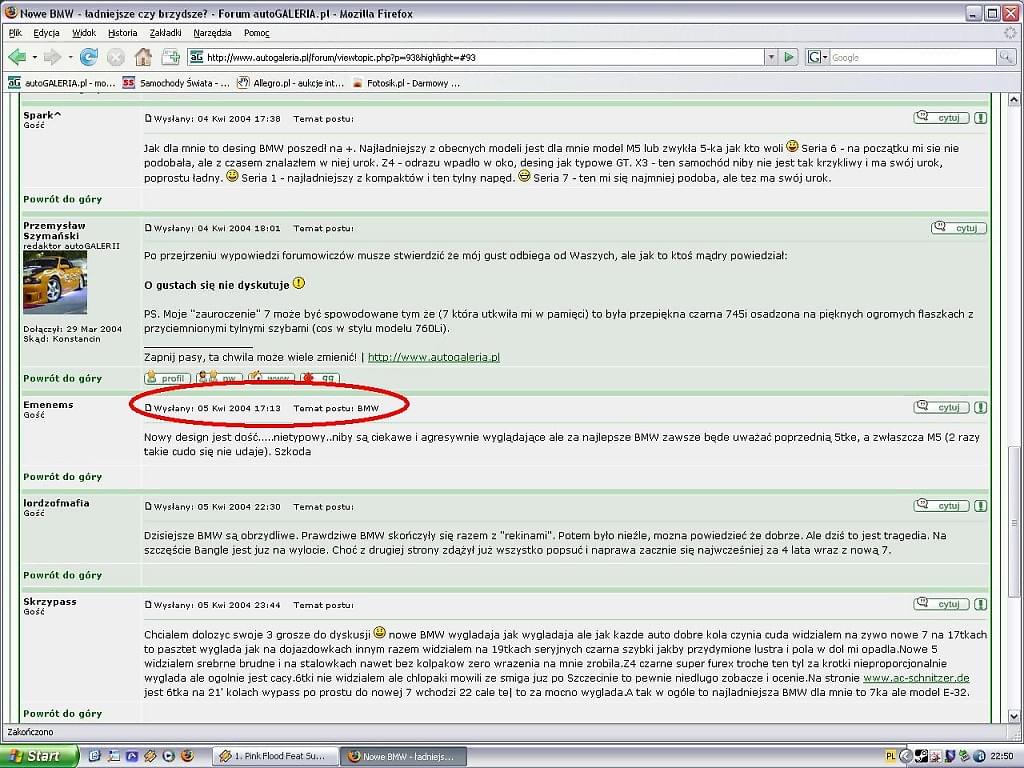Open the http://www.autogaleria.pl signature link
Image resolution: width=1024 pixels, height=768 pixels.
(x=434, y=357)
